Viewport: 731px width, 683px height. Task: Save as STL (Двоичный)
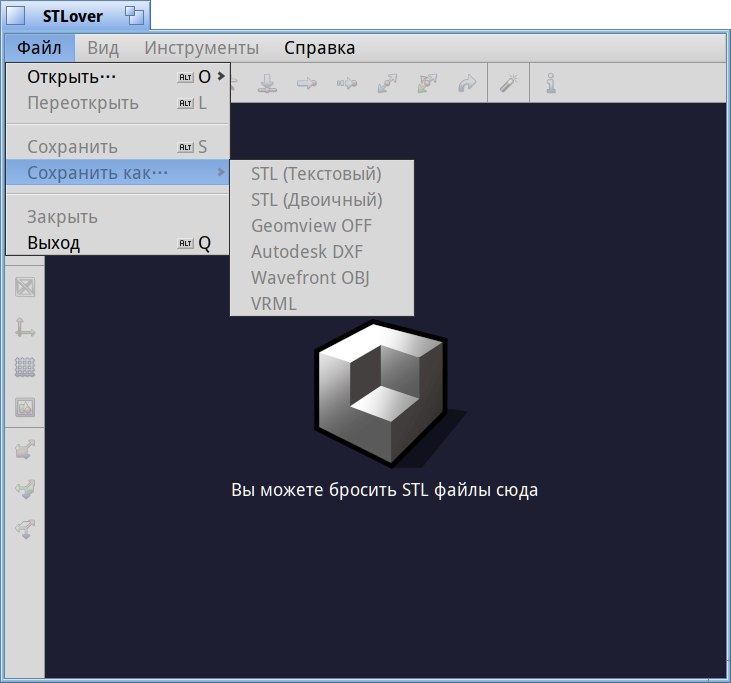tap(322, 200)
